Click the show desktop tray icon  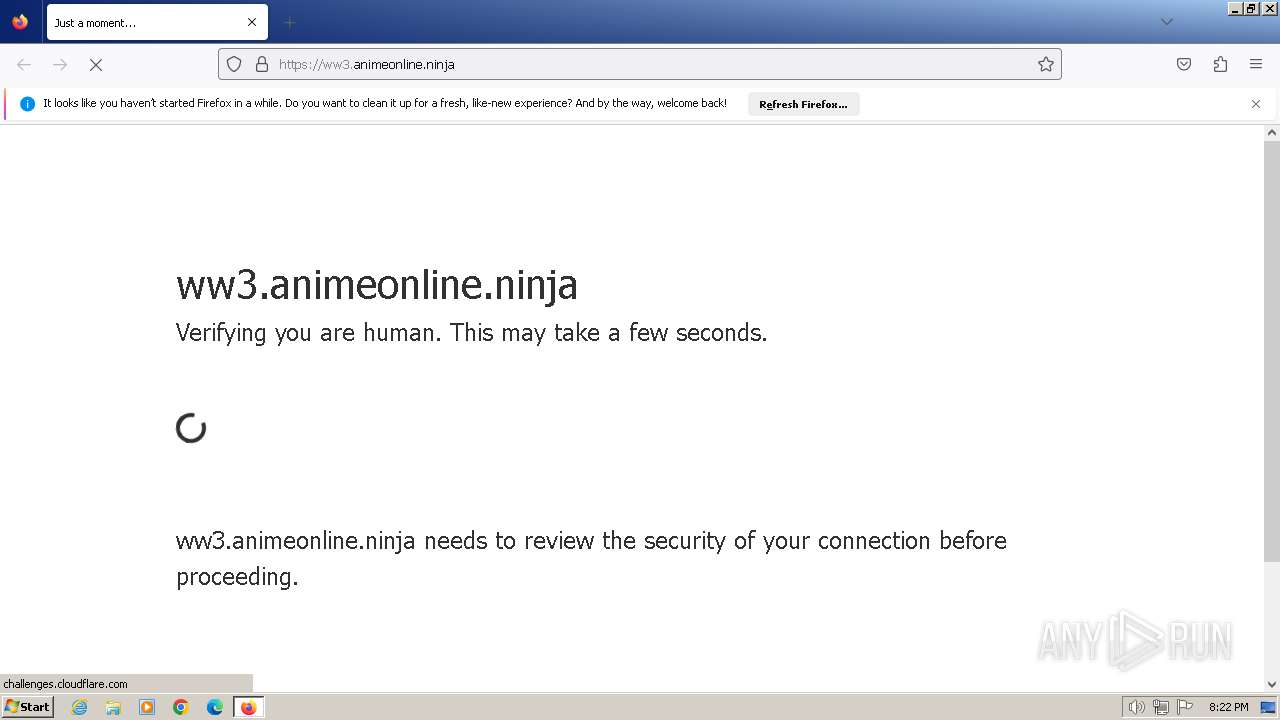1268,707
